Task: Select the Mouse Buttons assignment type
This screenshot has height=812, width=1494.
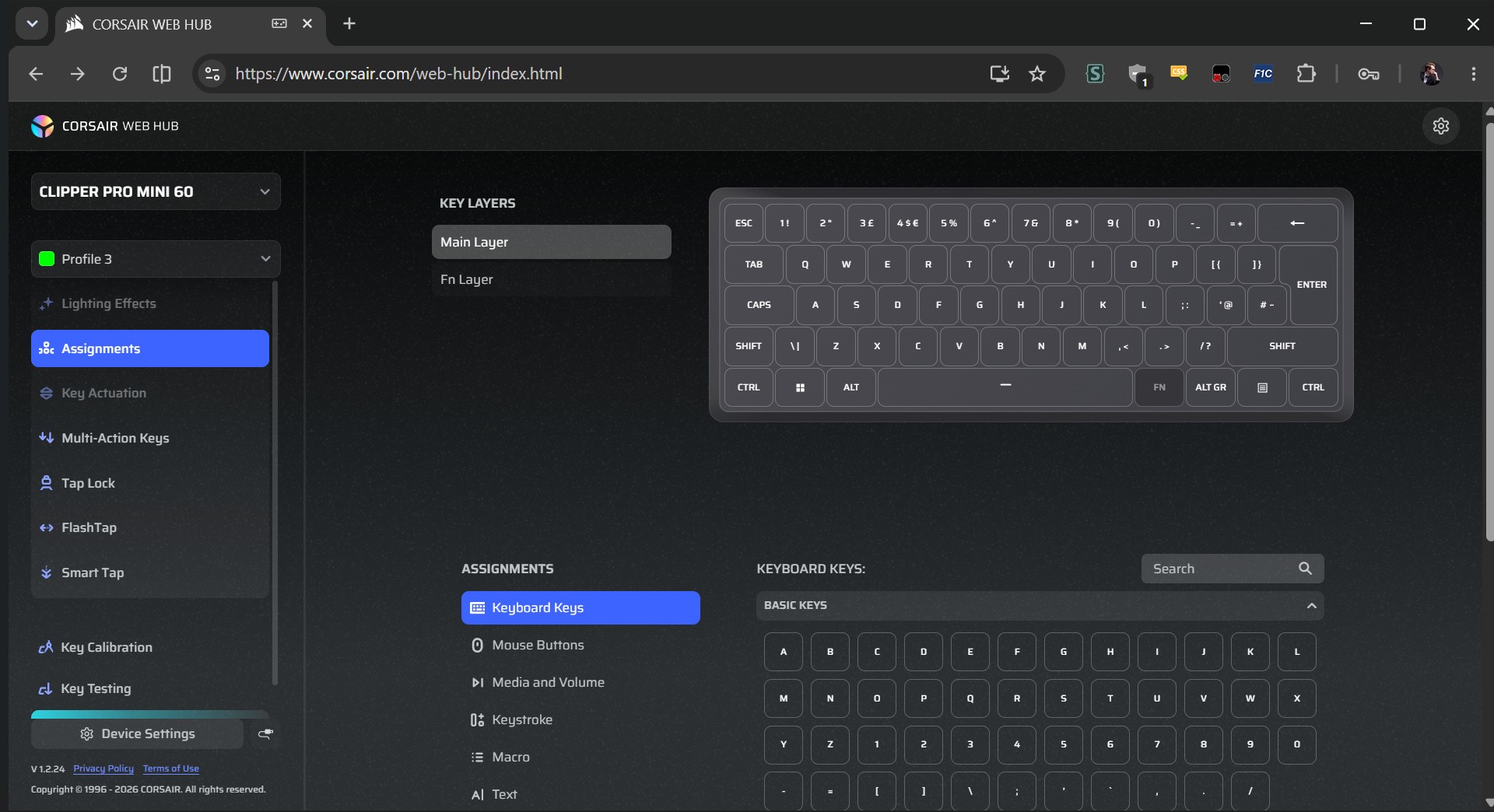Action: [x=580, y=645]
